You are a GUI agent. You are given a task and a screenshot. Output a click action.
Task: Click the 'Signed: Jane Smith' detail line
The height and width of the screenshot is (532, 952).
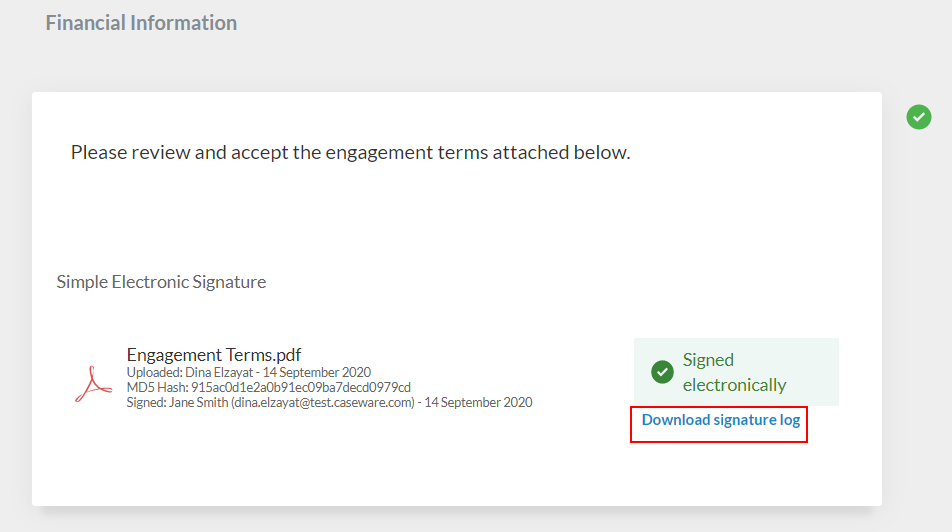pyautogui.click(x=329, y=402)
